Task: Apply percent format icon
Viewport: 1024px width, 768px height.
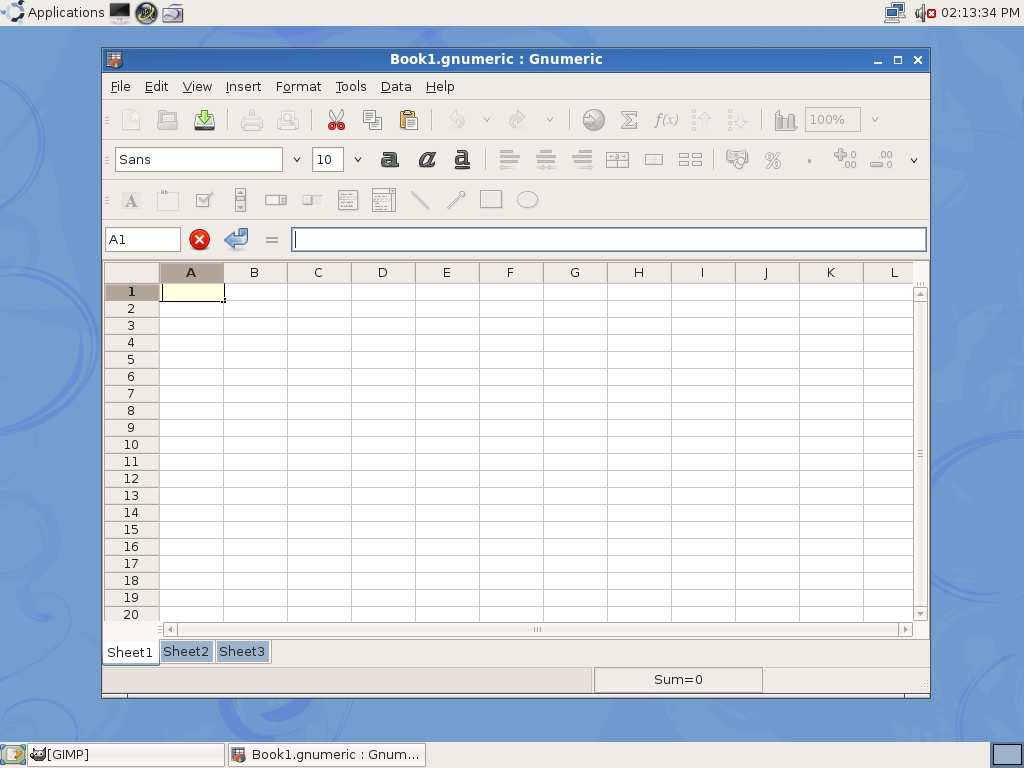Action: (x=773, y=160)
